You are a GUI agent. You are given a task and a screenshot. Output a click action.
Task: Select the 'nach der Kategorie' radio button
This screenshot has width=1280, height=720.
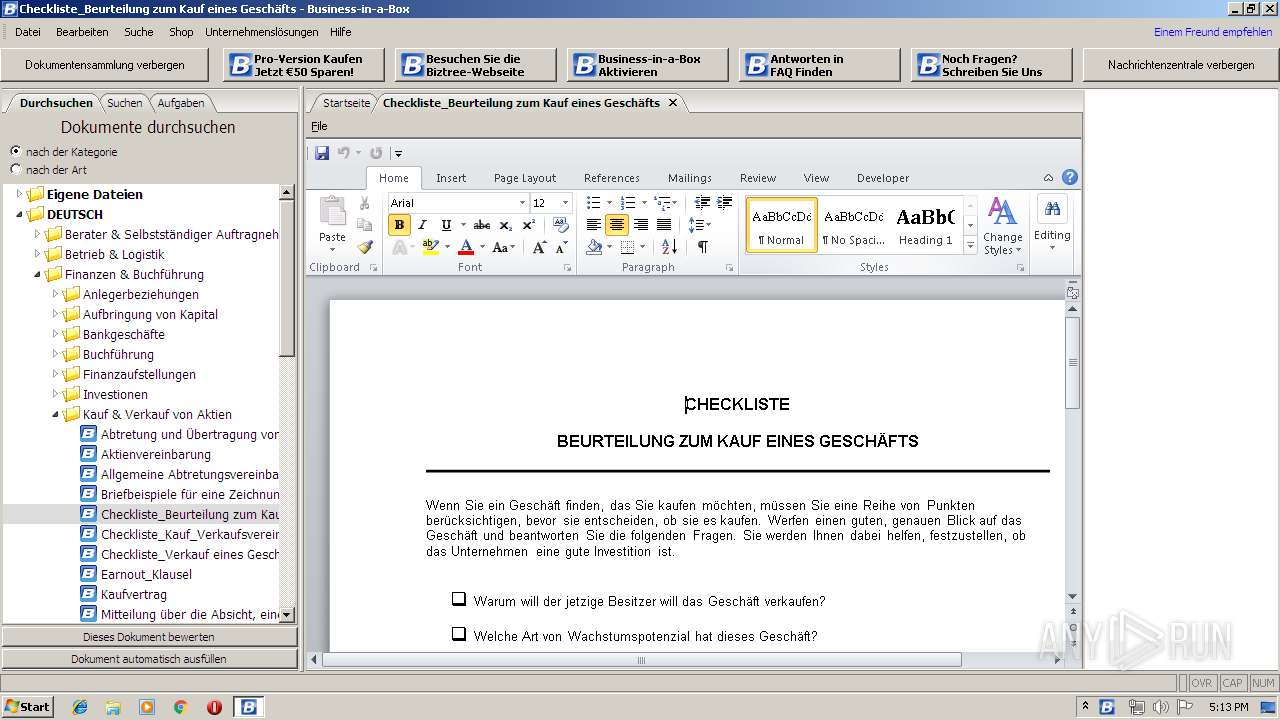pos(16,151)
